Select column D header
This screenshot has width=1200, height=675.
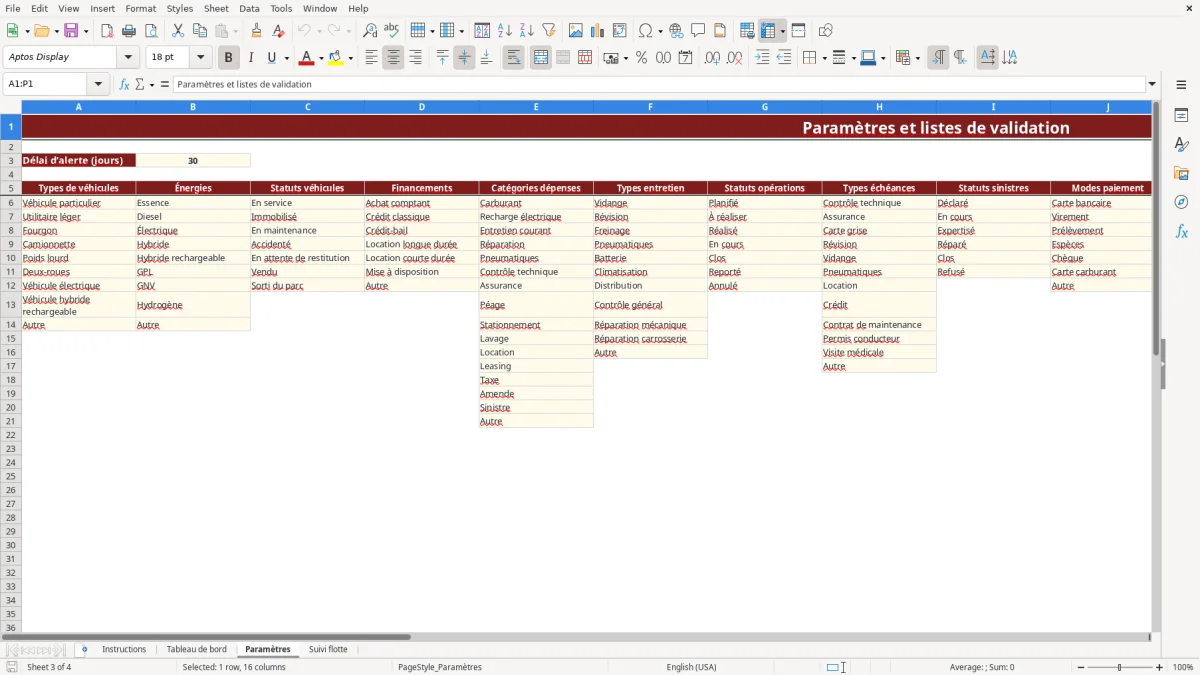[x=421, y=107]
